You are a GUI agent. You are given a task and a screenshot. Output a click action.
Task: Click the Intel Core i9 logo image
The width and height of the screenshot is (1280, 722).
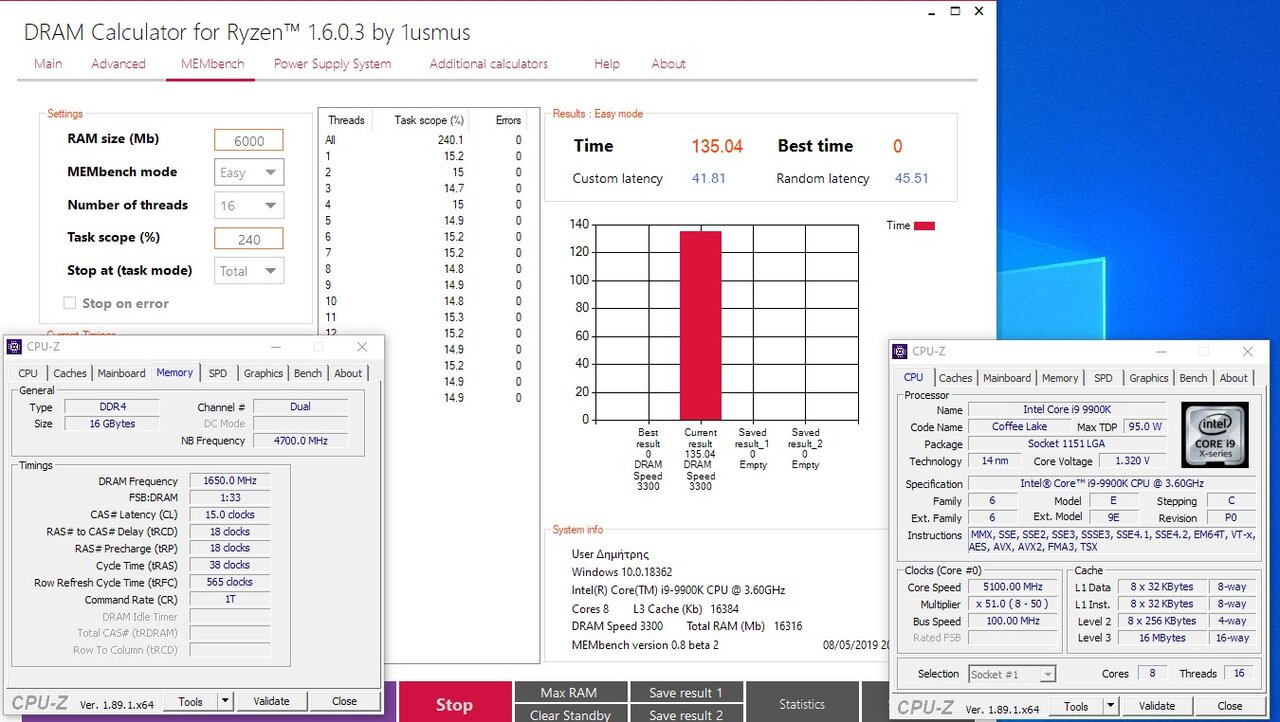pyautogui.click(x=1214, y=435)
